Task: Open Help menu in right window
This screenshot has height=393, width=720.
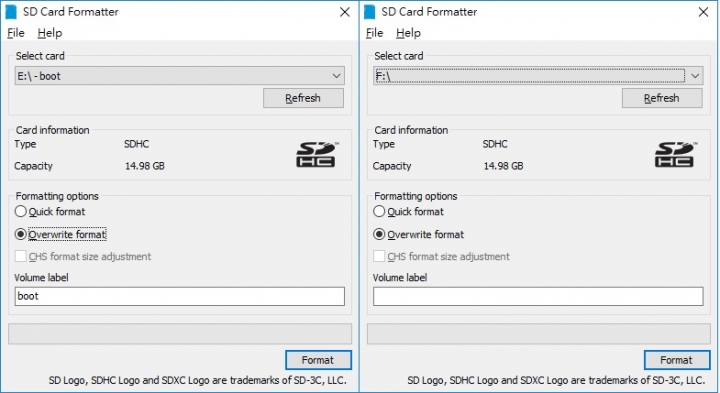Action: pos(408,33)
